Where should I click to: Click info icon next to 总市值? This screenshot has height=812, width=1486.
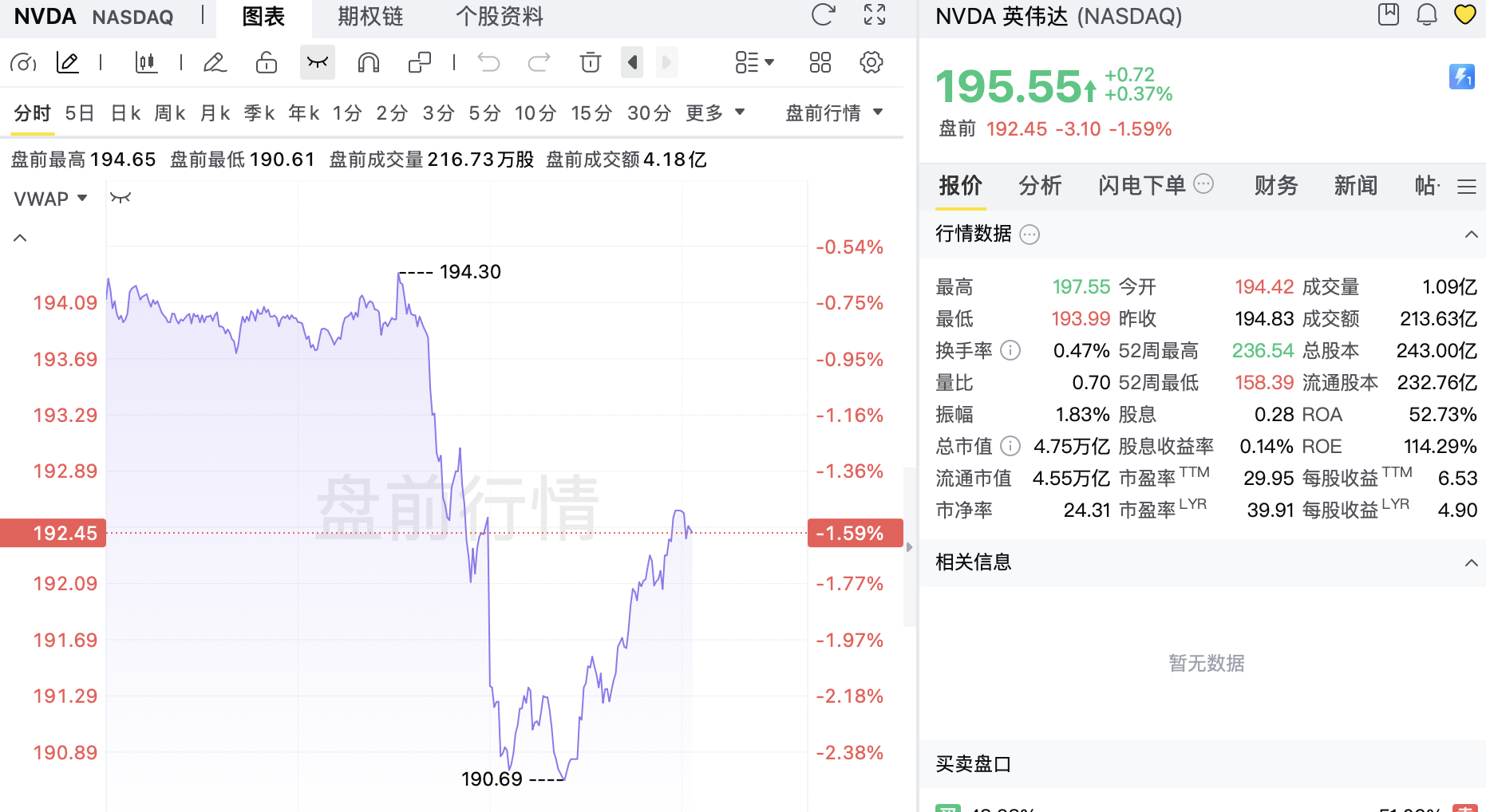(x=1010, y=446)
